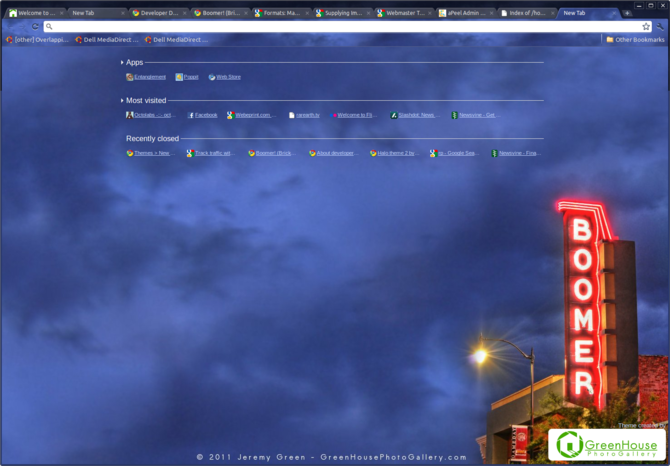Collapse the Most visited section triangle

pos(122,101)
